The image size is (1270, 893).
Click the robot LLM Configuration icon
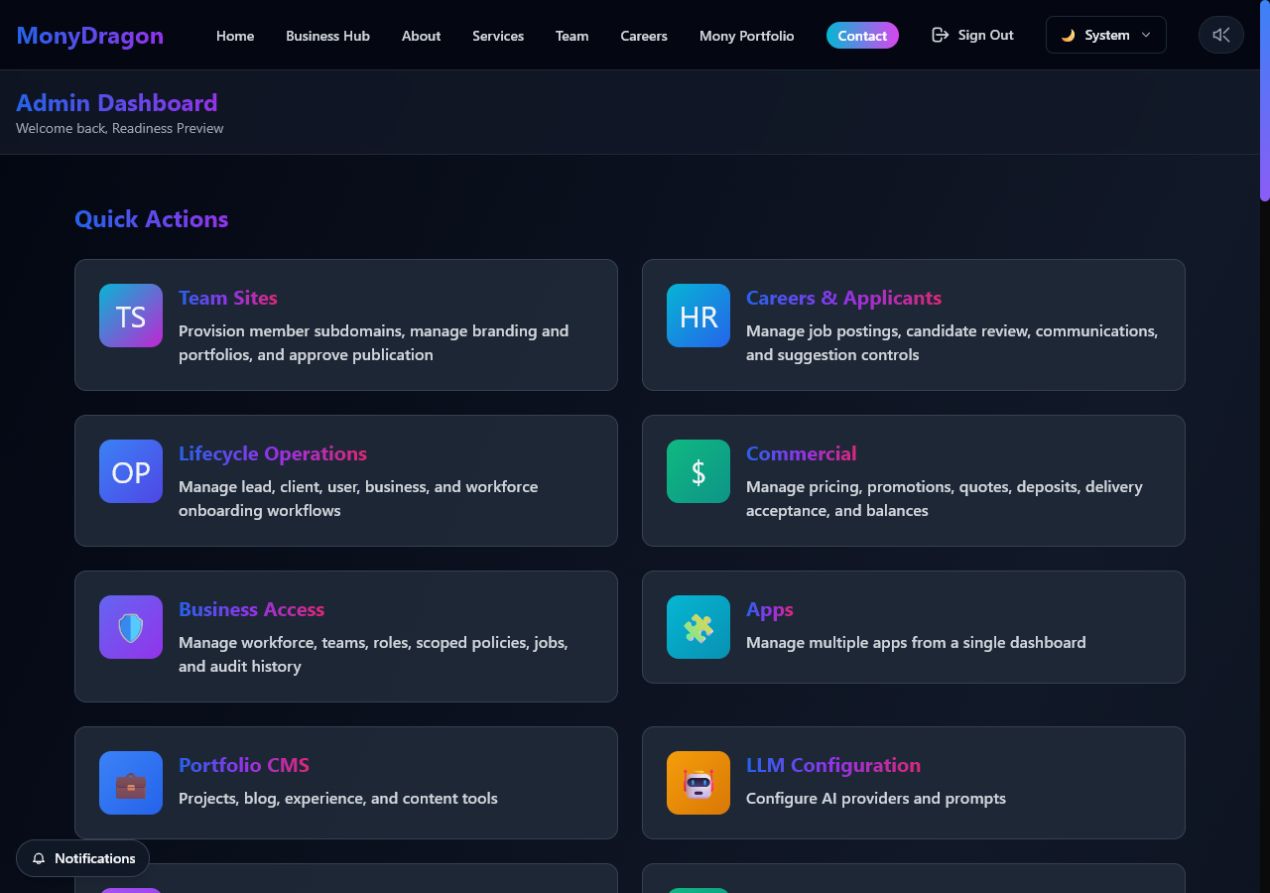[x=698, y=784]
